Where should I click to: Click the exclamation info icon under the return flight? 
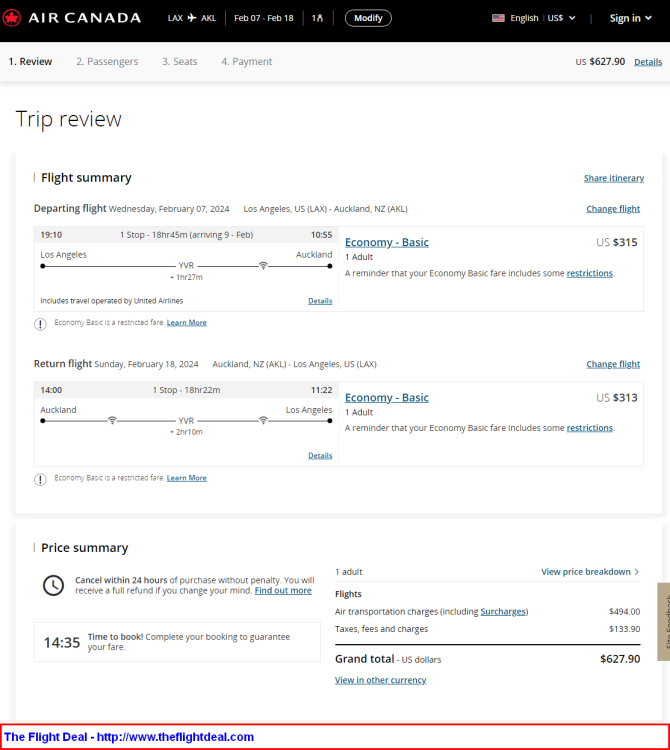point(40,479)
